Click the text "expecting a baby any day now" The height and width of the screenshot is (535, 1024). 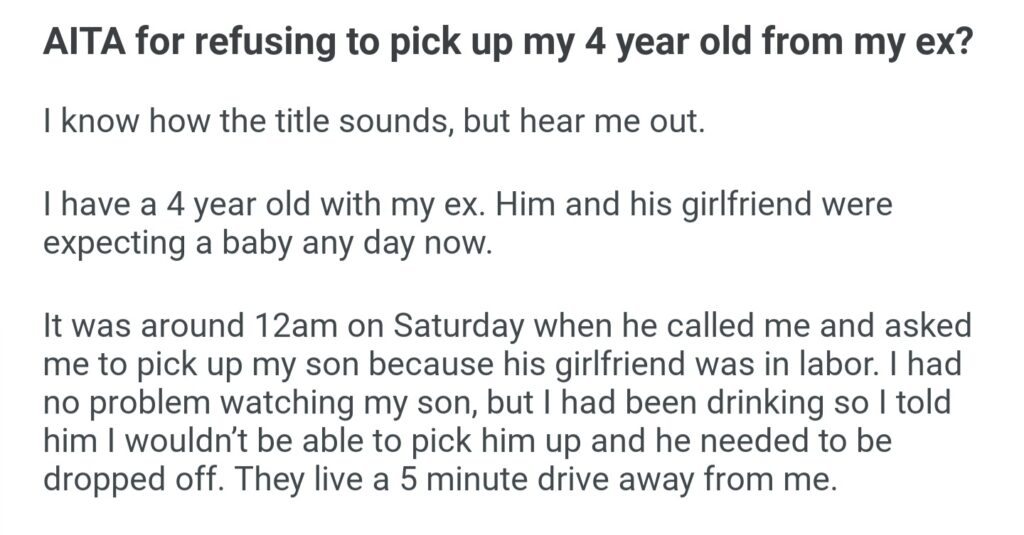(268, 244)
